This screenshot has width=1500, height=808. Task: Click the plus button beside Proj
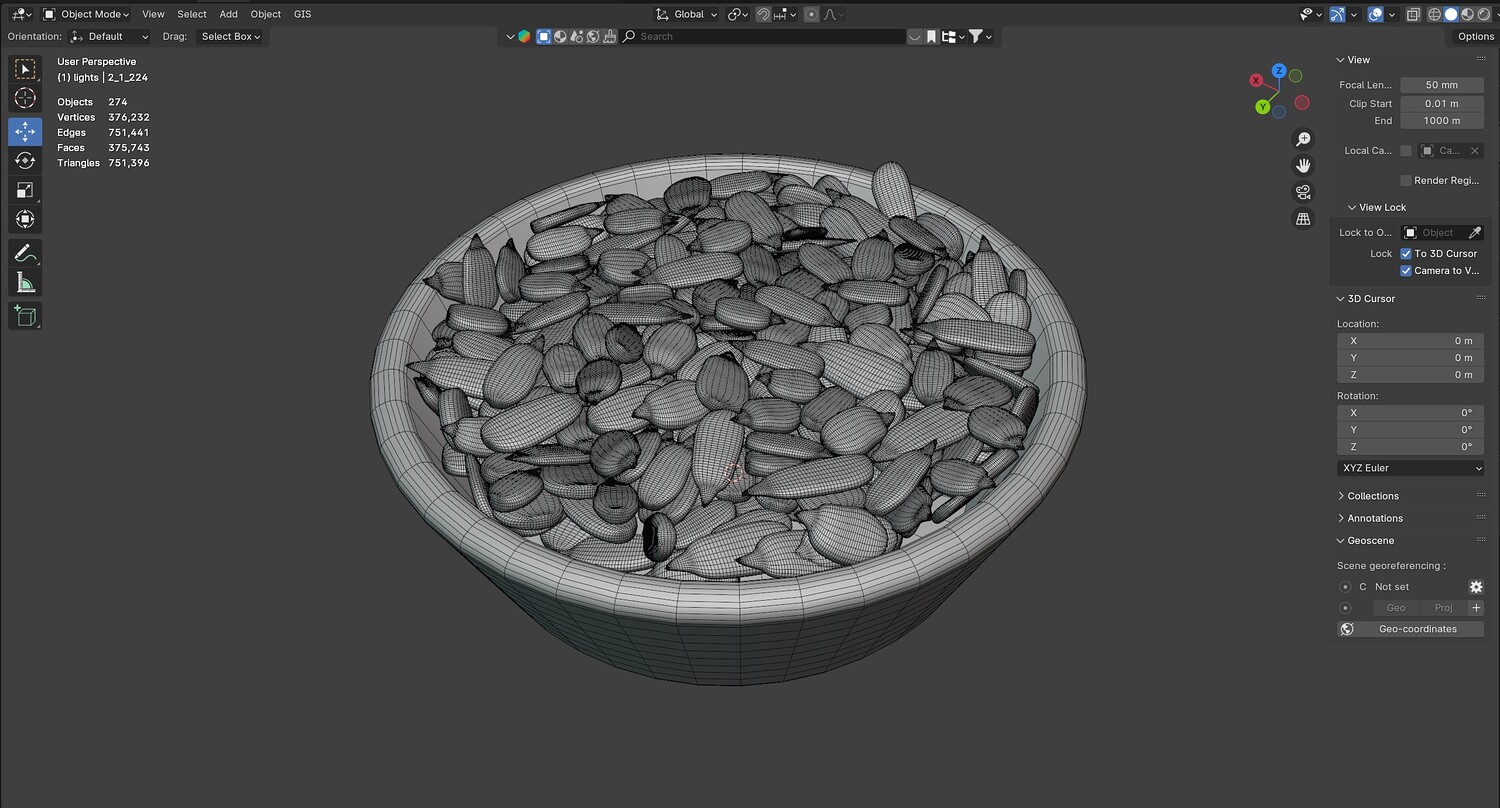tap(1476, 608)
